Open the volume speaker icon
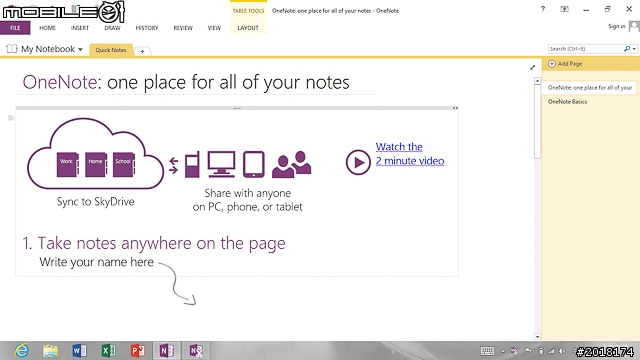This screenshot has width=640, height=360. (562, 351)
